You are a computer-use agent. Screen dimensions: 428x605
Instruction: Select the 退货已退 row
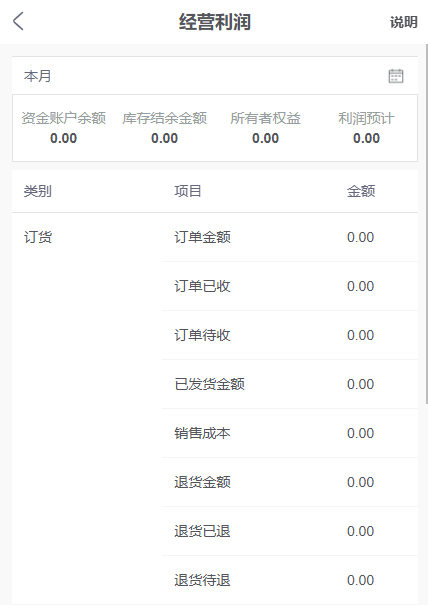290,531
